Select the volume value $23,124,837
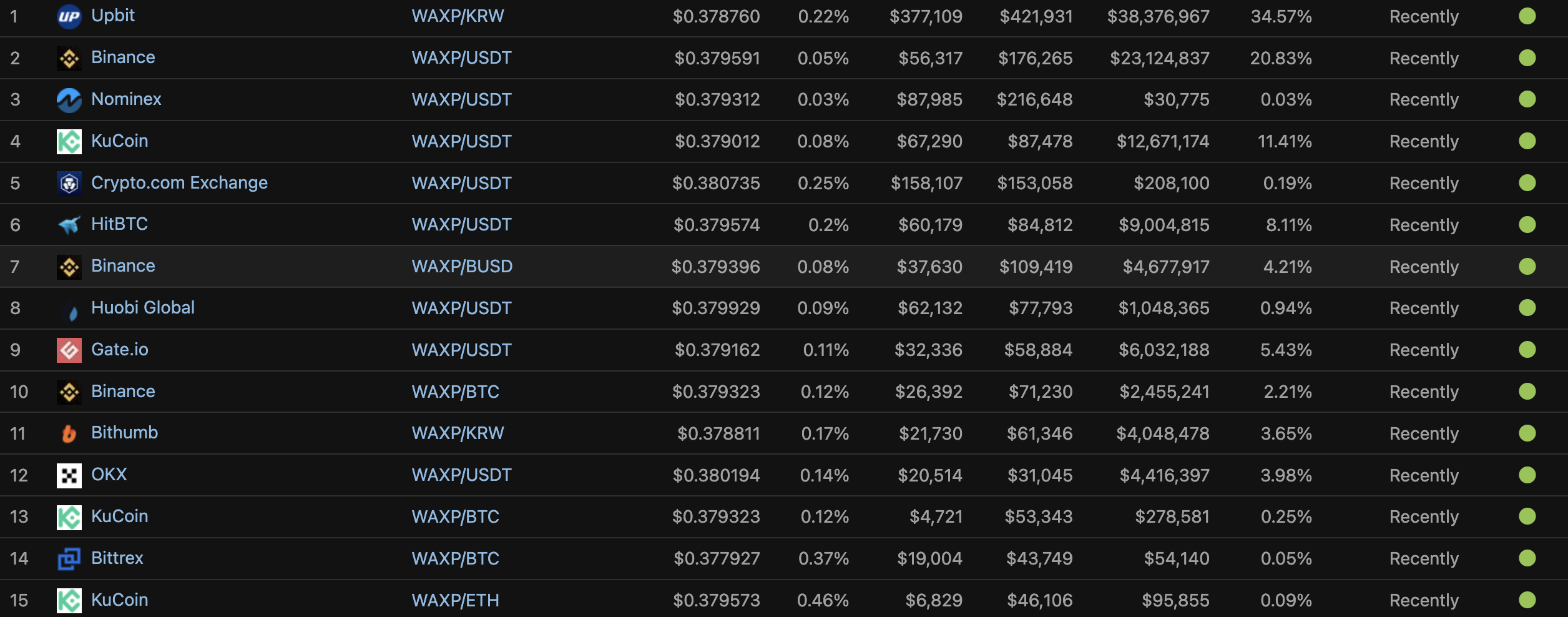This screenshot has width=1568, height=617. click(1160, 58)
